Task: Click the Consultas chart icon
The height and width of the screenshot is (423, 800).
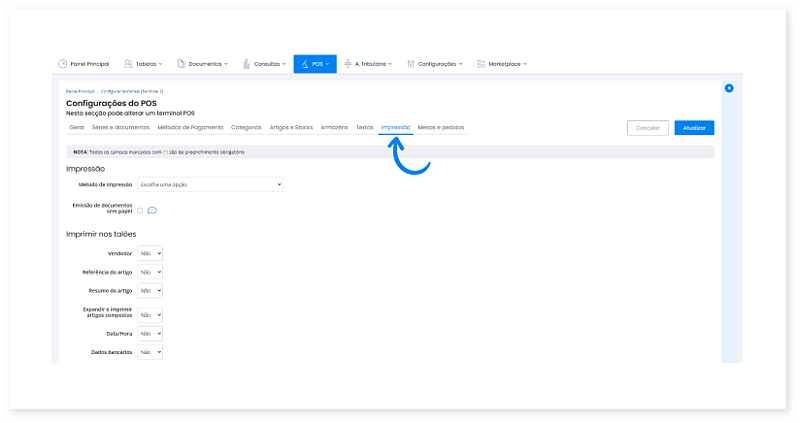Action: [247, 64]
